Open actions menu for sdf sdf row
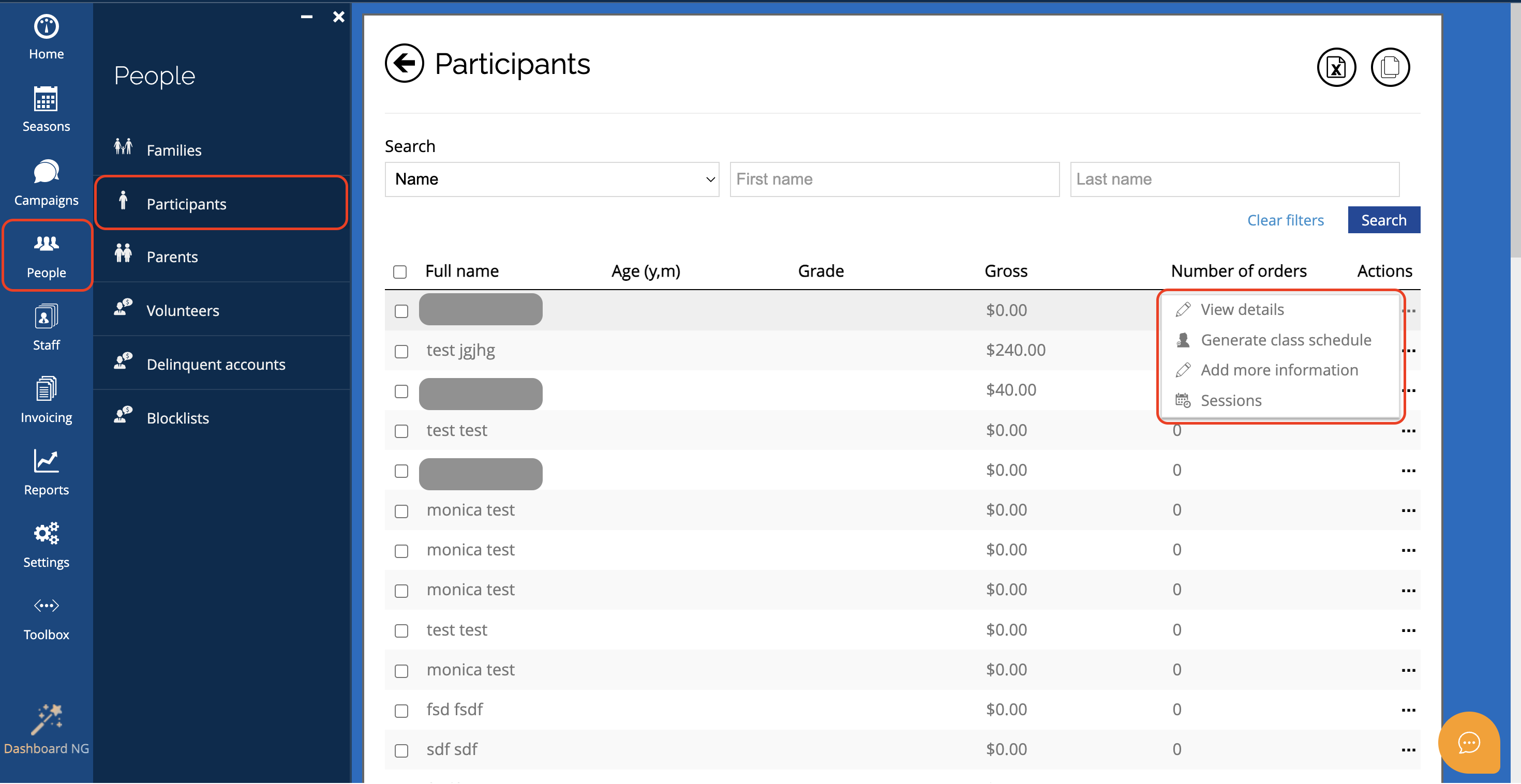The image size is (1521, 784). 1408,750
